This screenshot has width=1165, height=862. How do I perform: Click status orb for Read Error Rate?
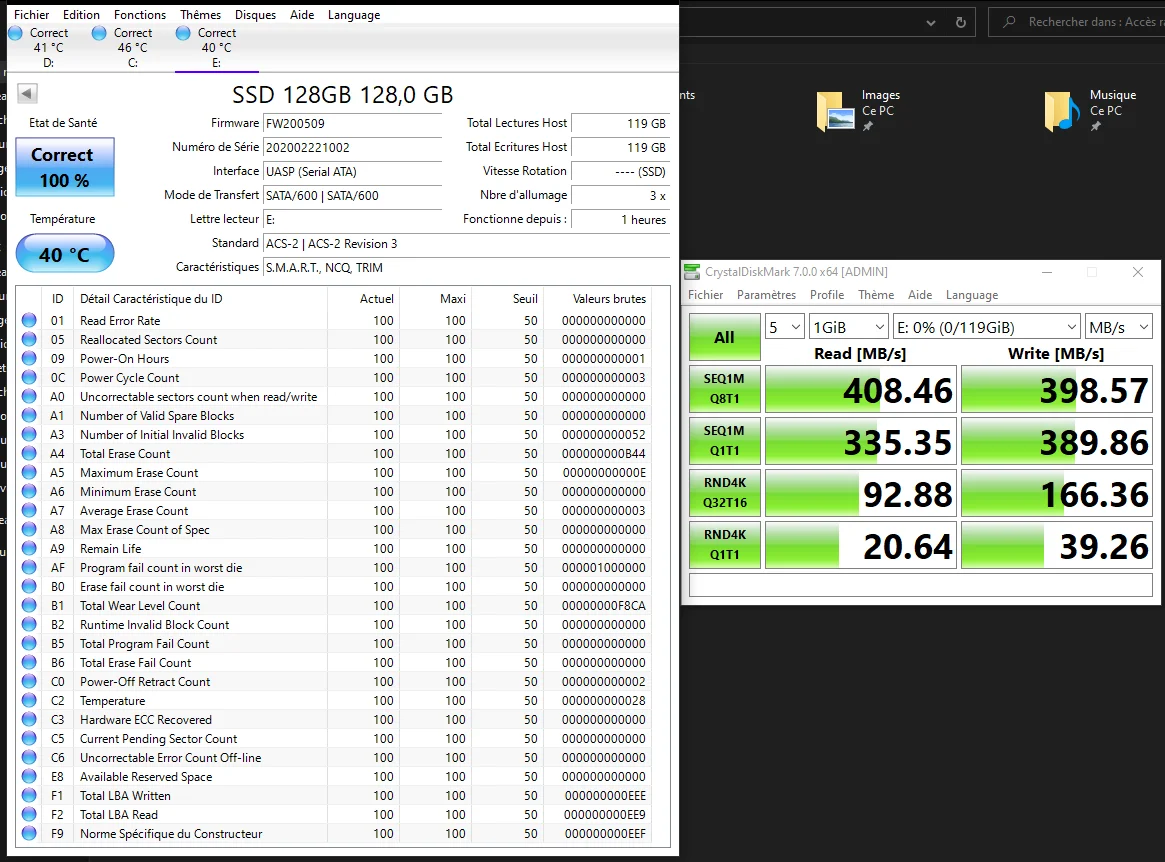pos(29,320)
